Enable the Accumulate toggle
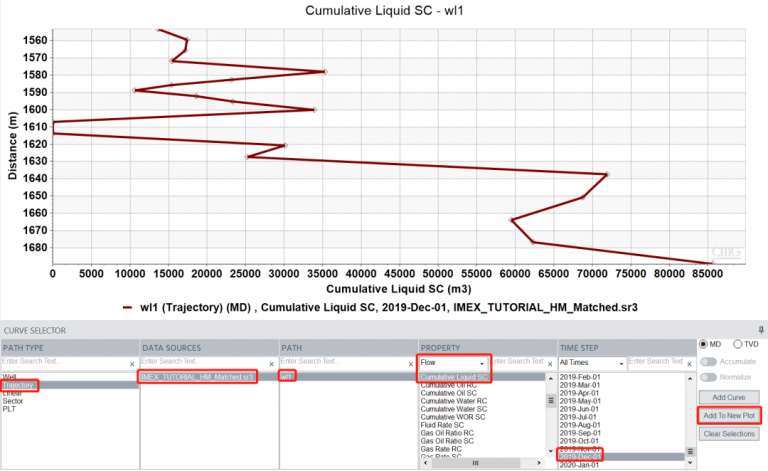Viewport: 768px width, 471px height. (x=708, y=362)
